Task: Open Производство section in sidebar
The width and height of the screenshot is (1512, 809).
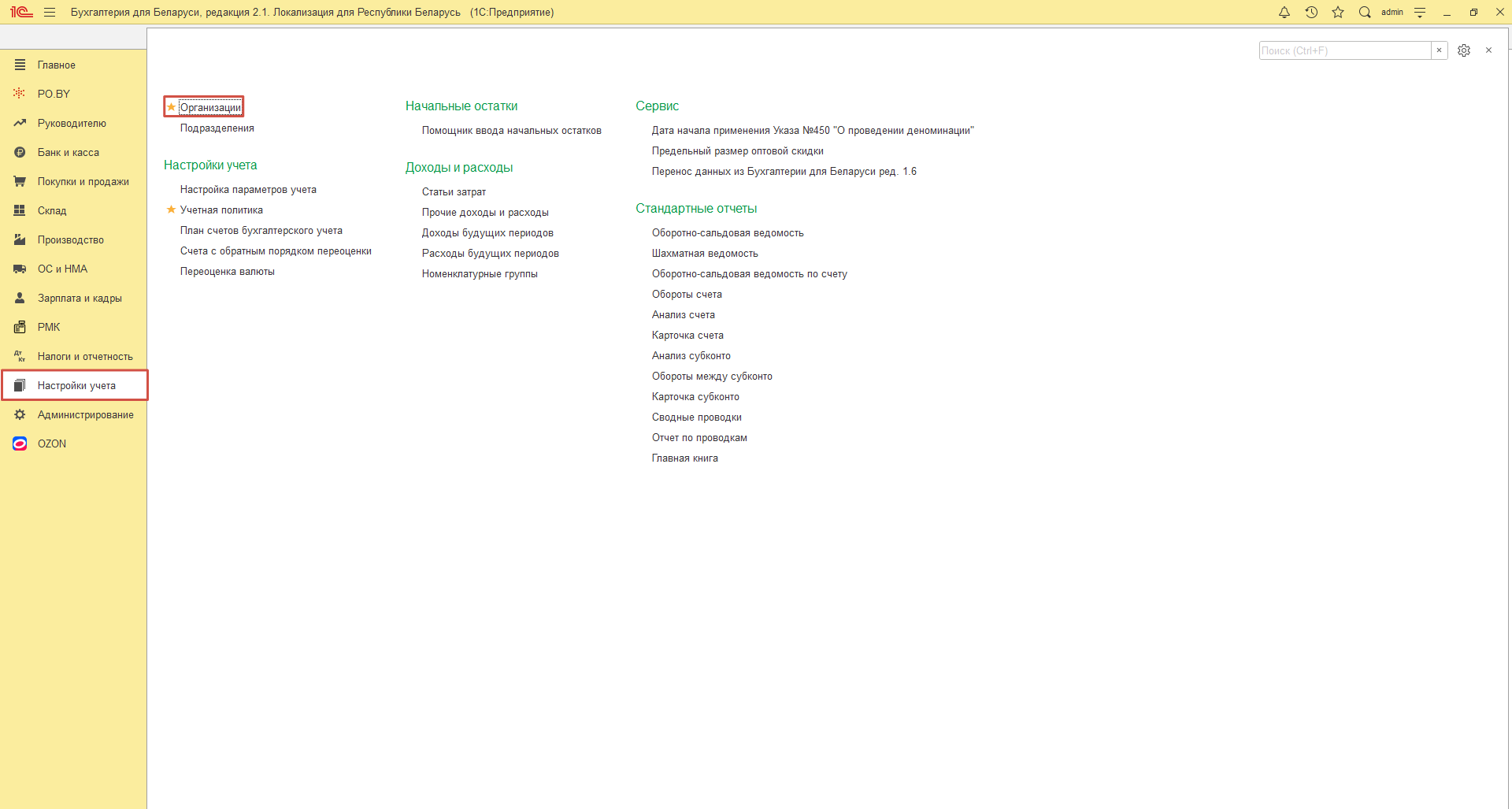Action: (x=73, y=239)
